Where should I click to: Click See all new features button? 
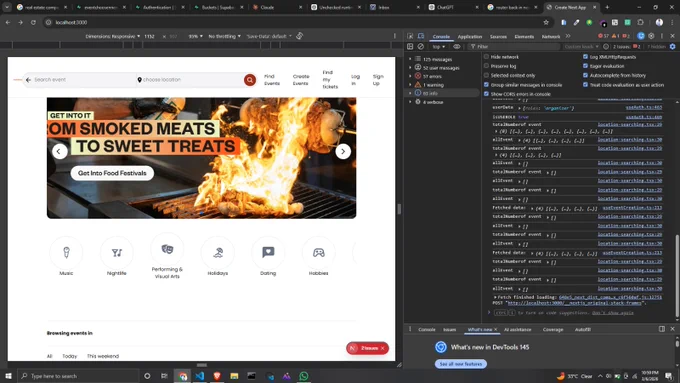tap(461, 364)
